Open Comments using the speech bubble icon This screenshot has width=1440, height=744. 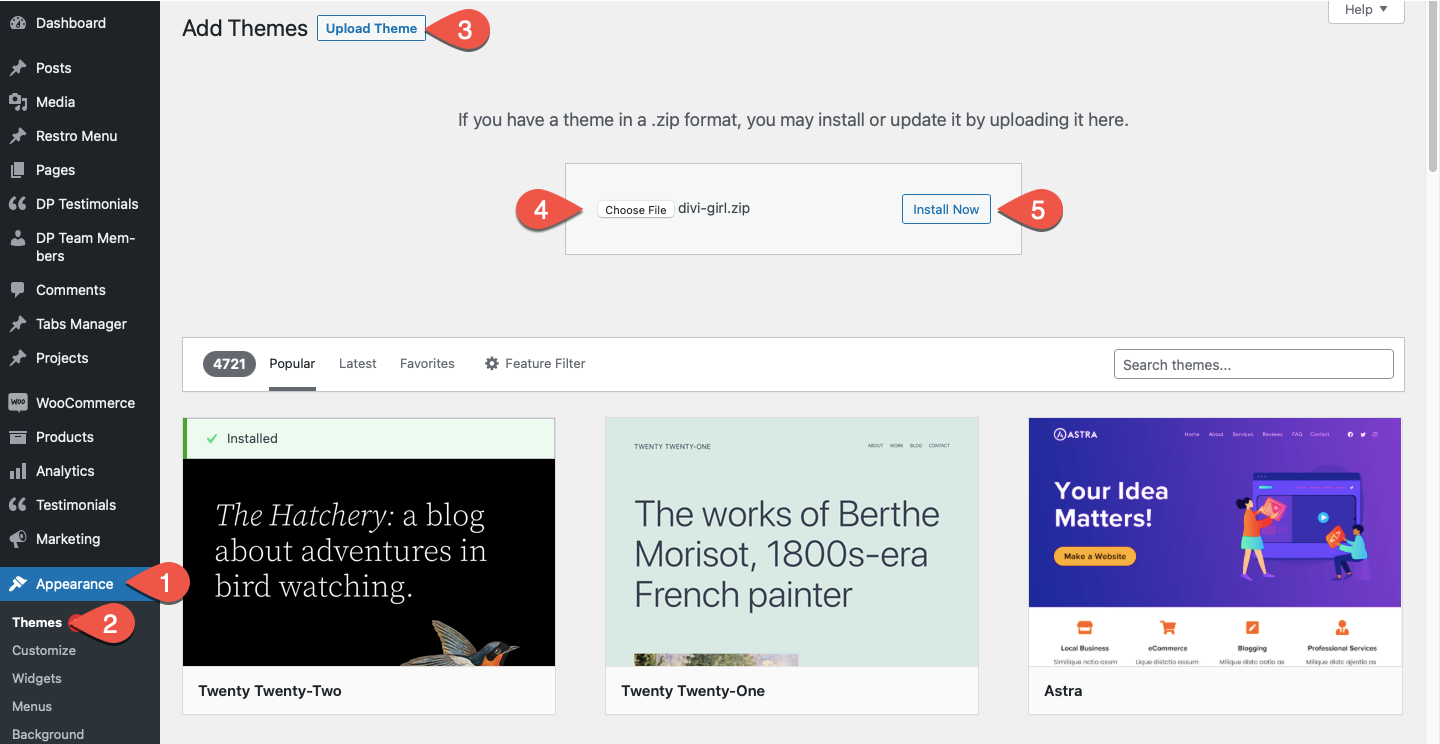coord(20,290)
